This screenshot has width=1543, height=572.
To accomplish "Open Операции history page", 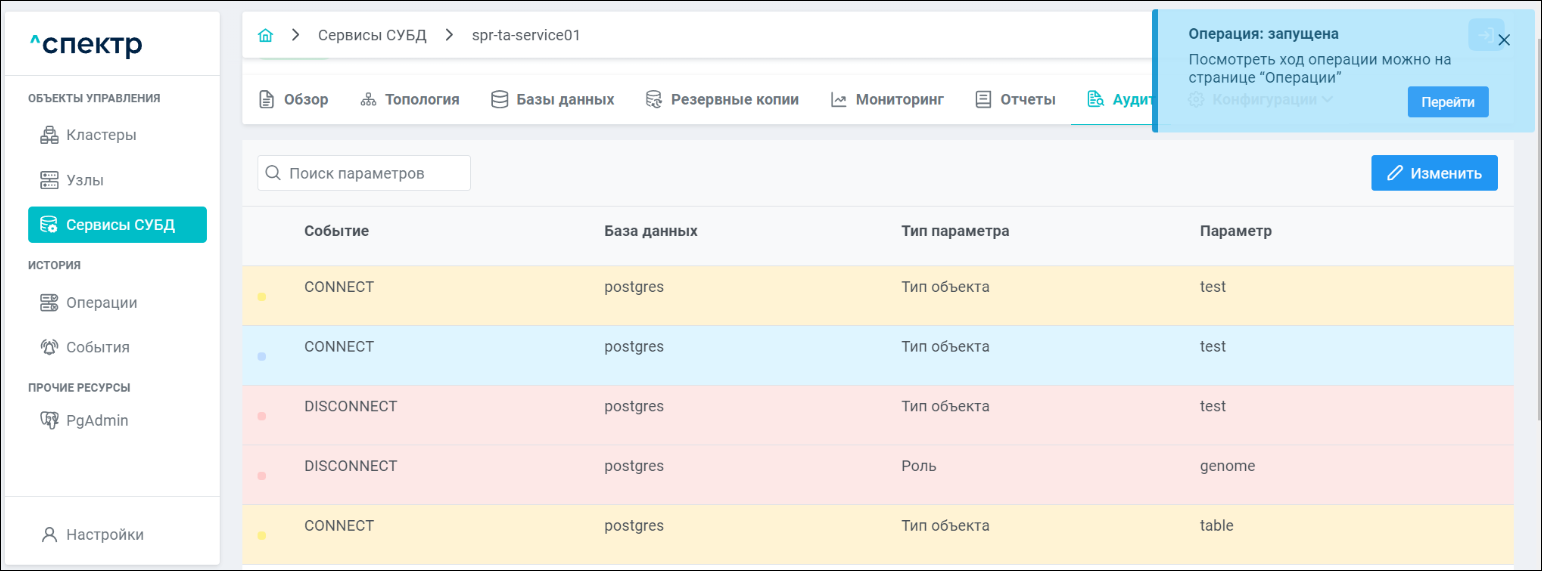I will 101,303.
